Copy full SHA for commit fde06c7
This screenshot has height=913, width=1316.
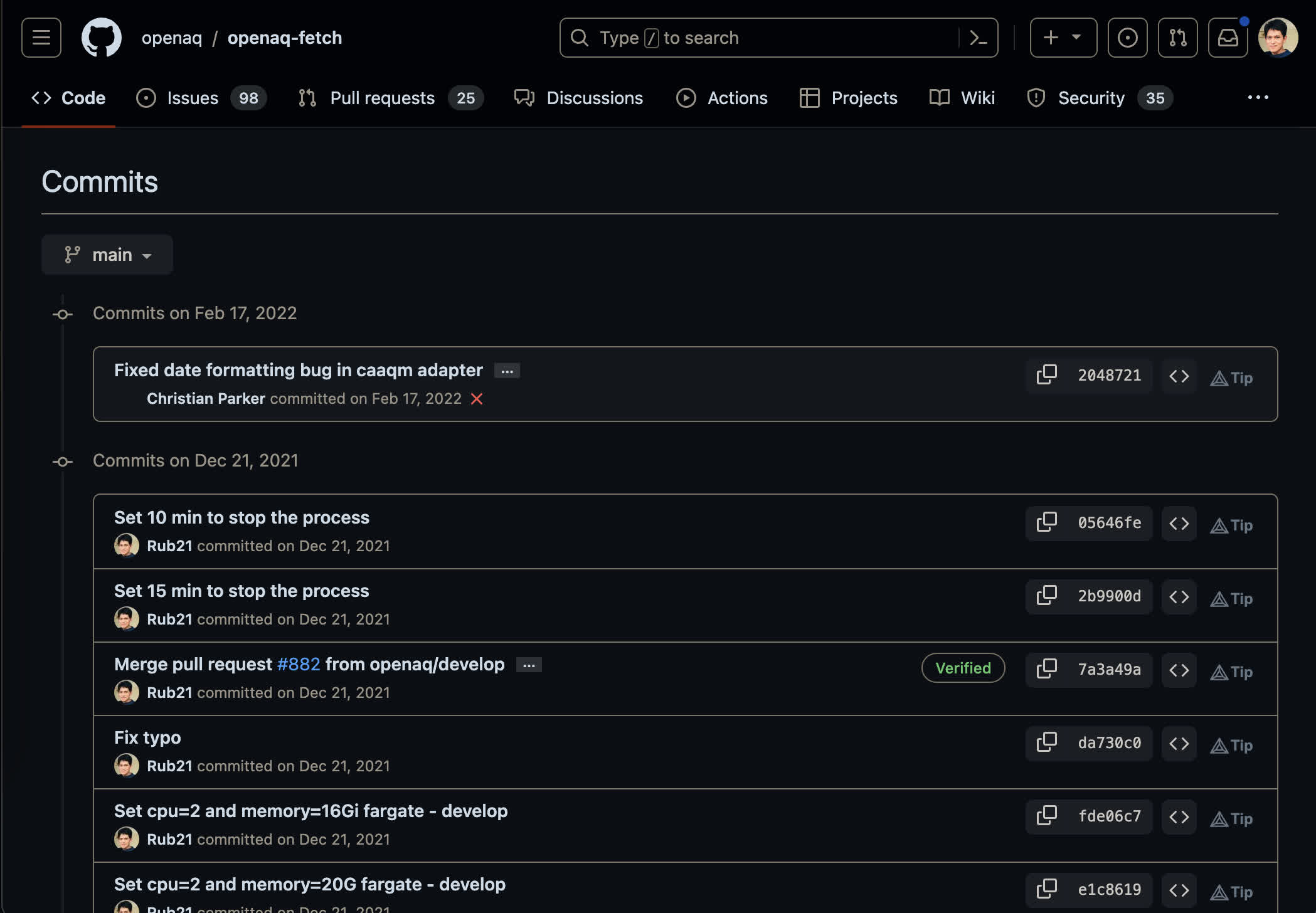click(x=1046, y=816)
